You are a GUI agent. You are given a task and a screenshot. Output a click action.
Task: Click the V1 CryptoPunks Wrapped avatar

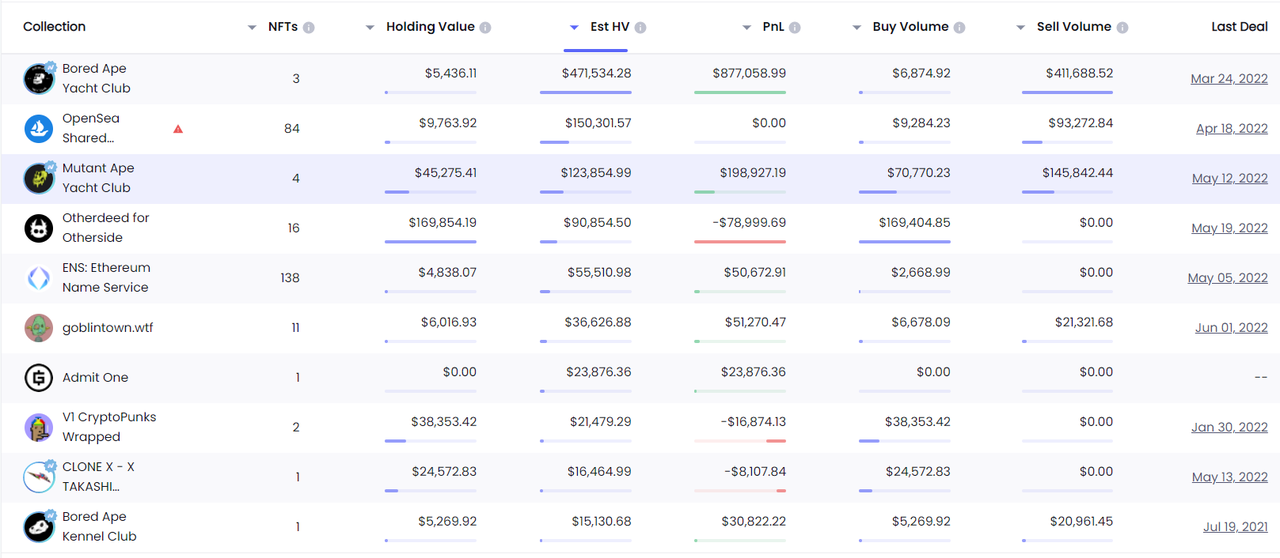39,427
